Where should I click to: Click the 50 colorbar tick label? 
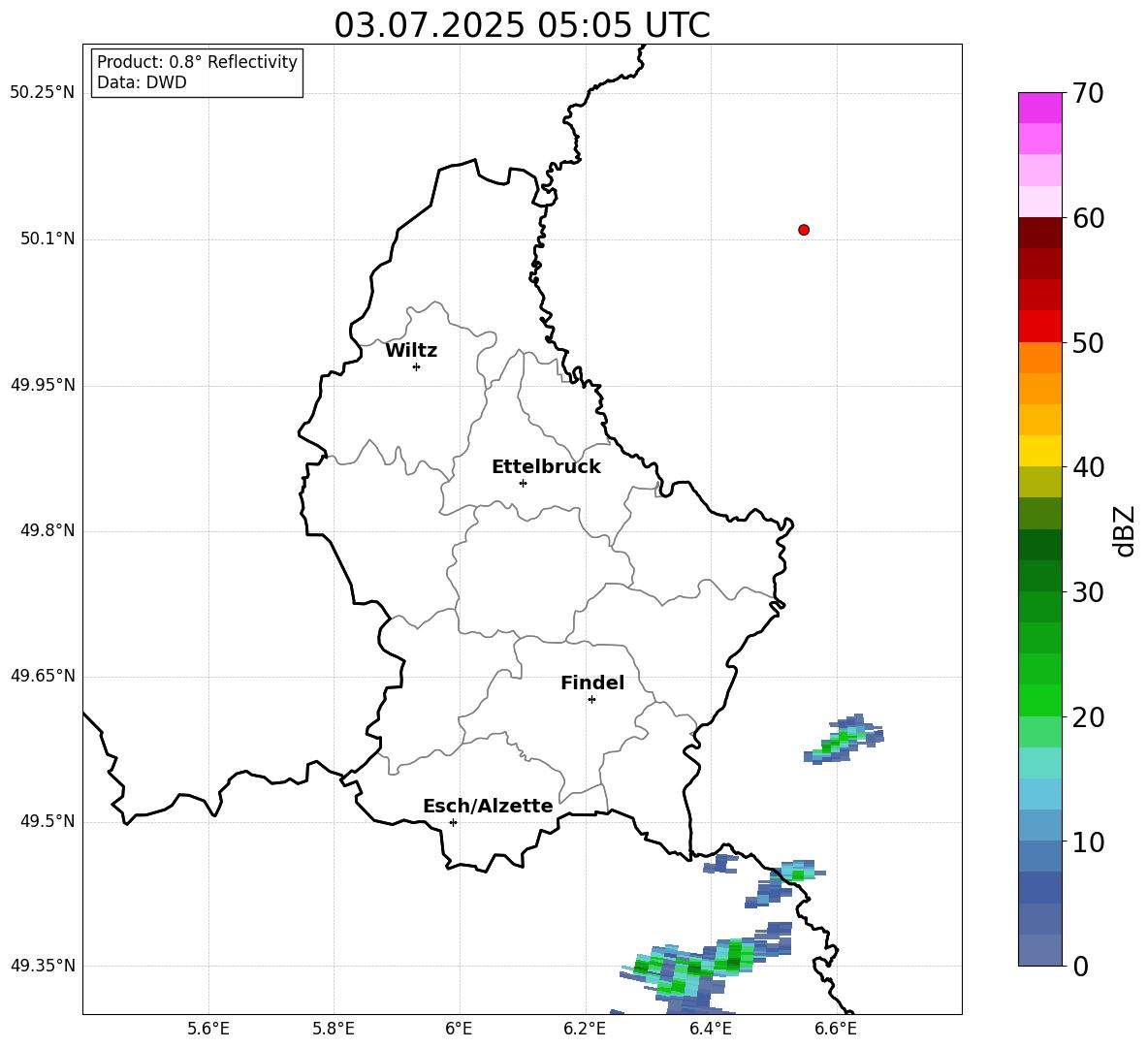click(x=1088, y=343)
